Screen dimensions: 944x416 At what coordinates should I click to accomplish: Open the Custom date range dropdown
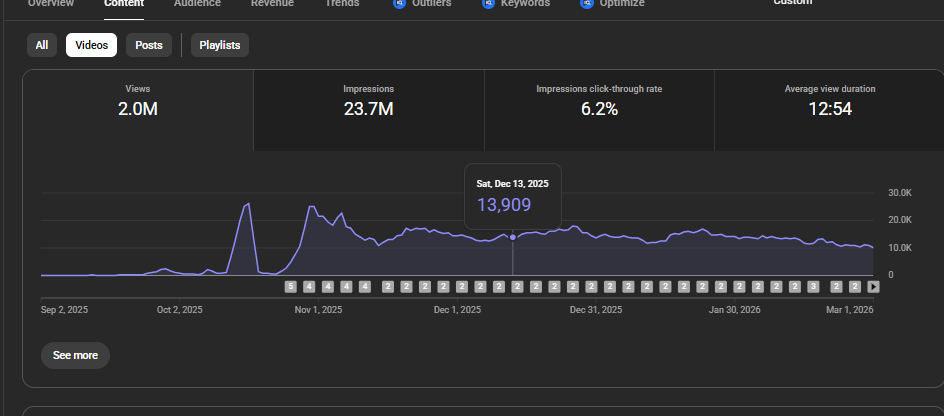point(792,4)
